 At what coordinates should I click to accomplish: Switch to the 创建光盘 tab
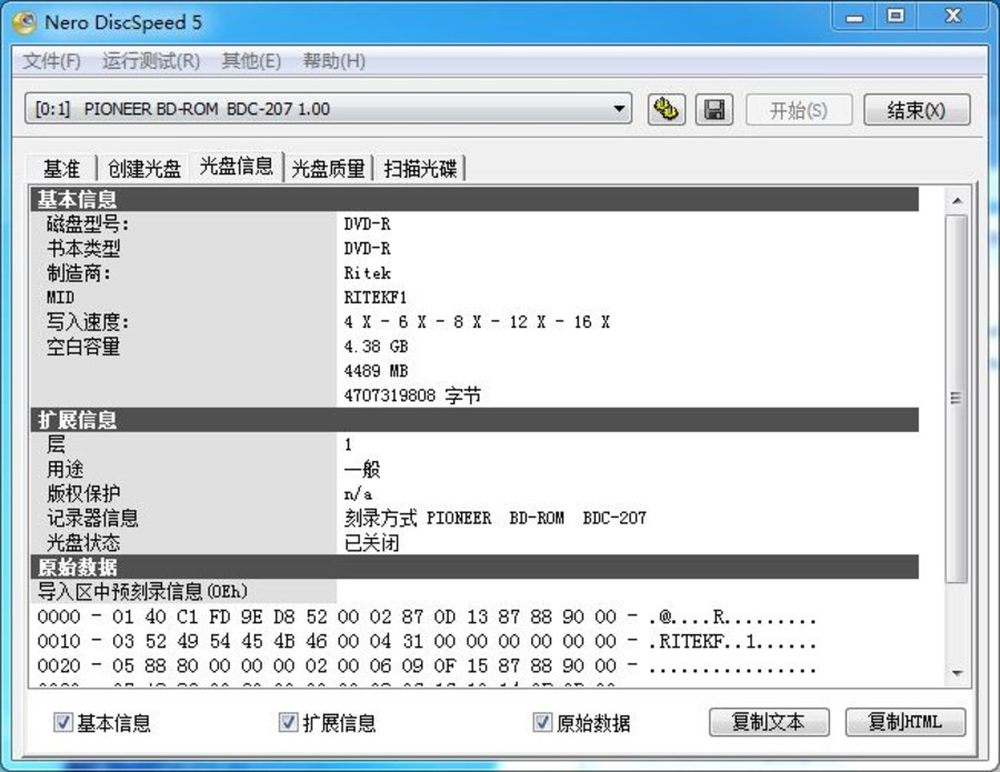144,169
